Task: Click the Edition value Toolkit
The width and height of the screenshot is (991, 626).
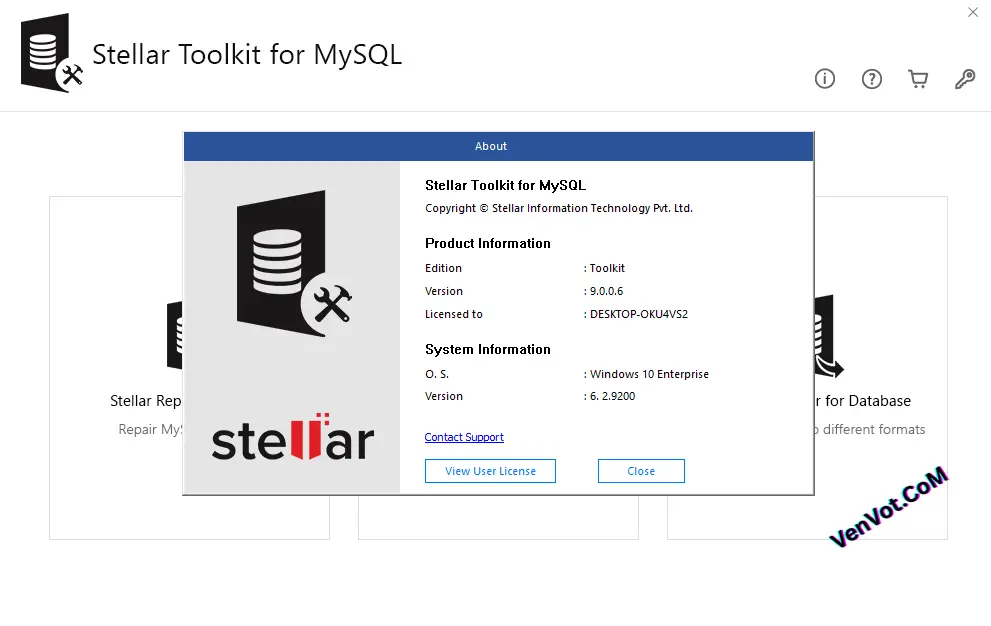Action: [607, 268]
